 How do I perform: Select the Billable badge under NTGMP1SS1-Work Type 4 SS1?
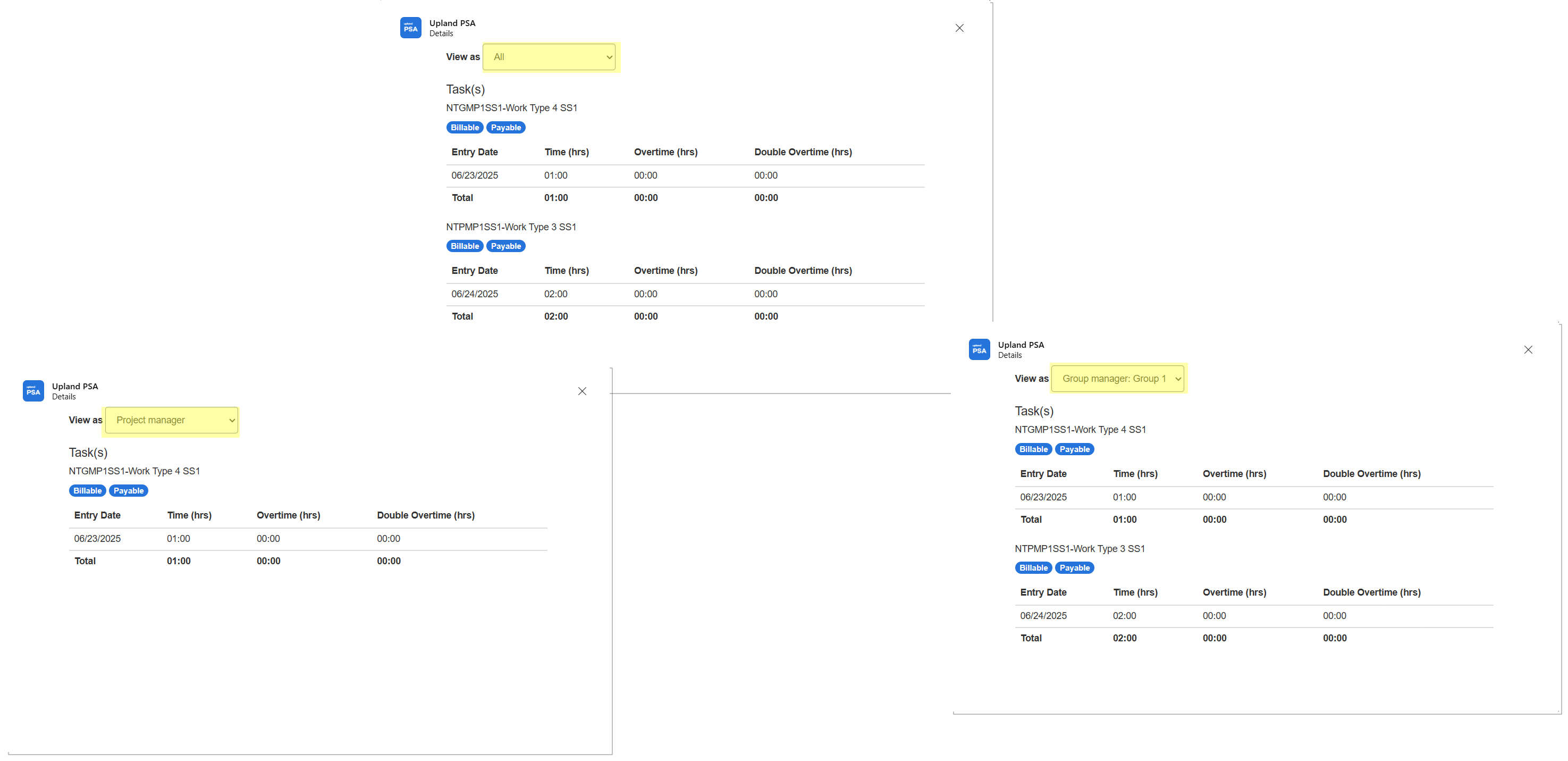click(465, 127)
